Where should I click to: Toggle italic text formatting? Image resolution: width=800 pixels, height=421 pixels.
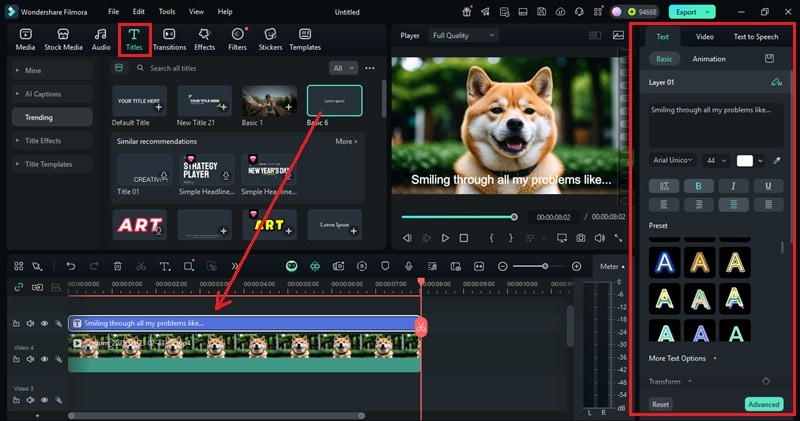click(733, 186)
